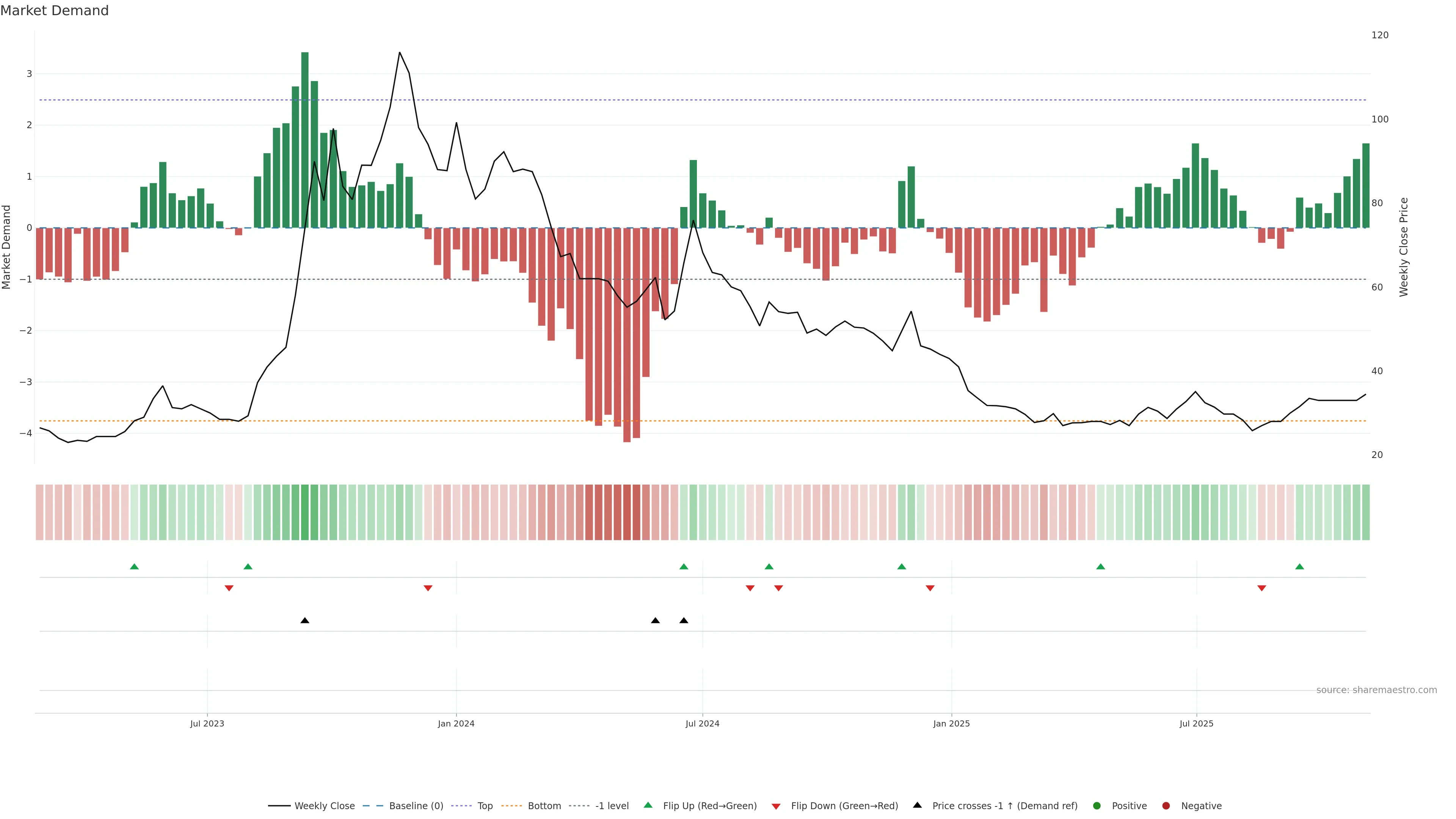Click the last green flip-up triangle after Jul 2025
The image size is (1456, 819).
[1299, 566]
